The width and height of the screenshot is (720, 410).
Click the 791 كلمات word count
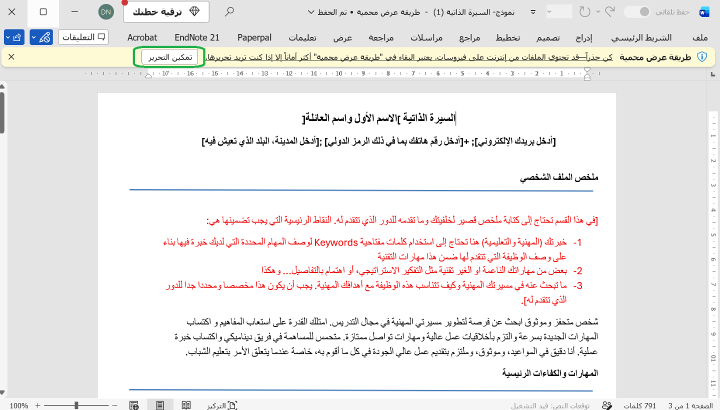coord(640,405)
